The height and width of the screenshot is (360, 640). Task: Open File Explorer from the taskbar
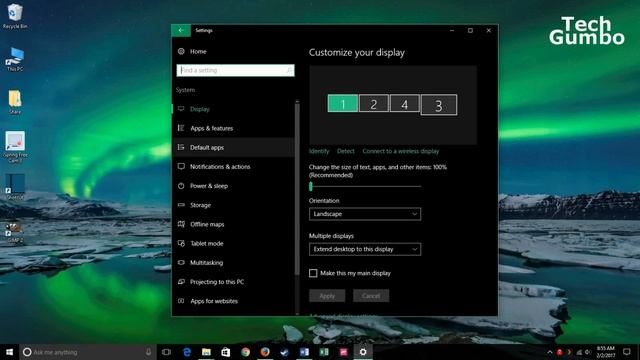pyautogui.click(x=206, y=352)
